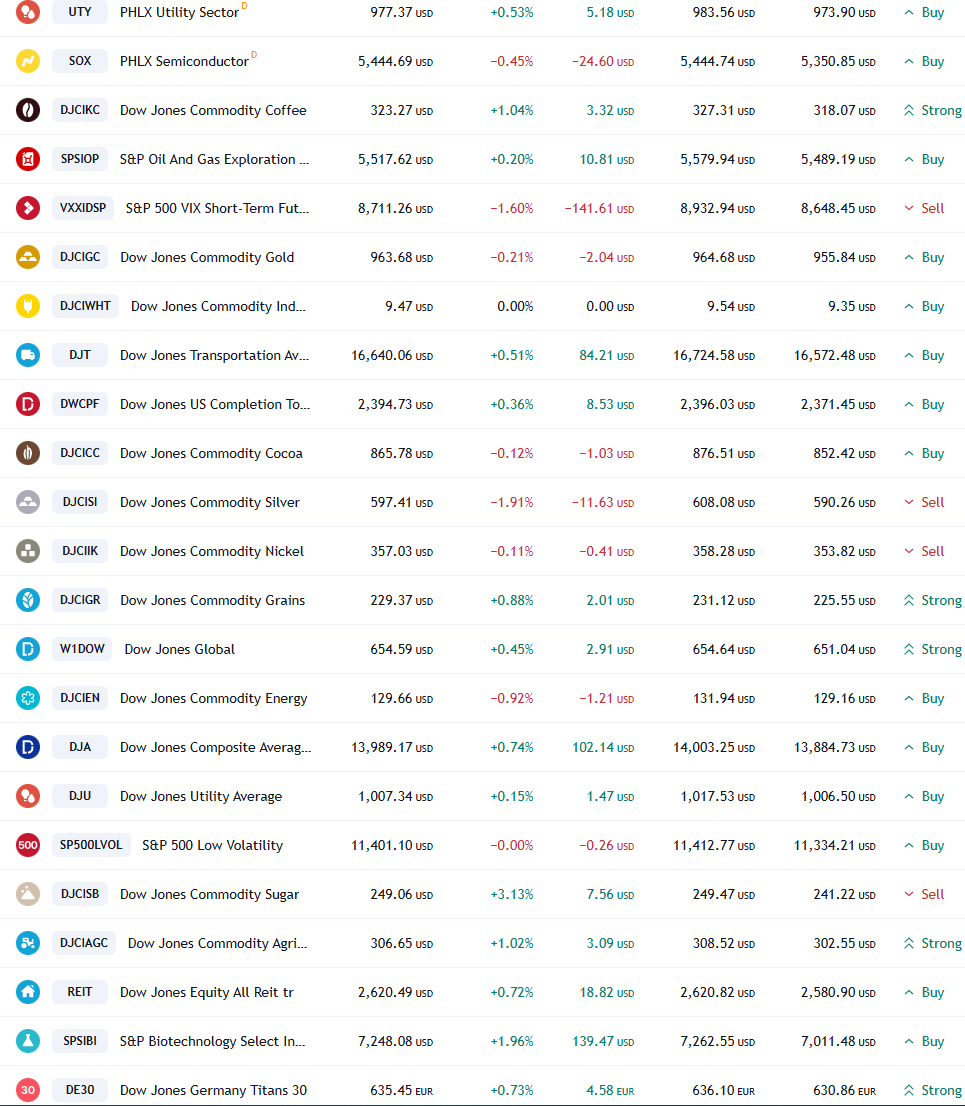The height and width of the screenshot is (1106, 965).
Task: Select price 2,620.49 USD for REIT
Action: point(395,992)
